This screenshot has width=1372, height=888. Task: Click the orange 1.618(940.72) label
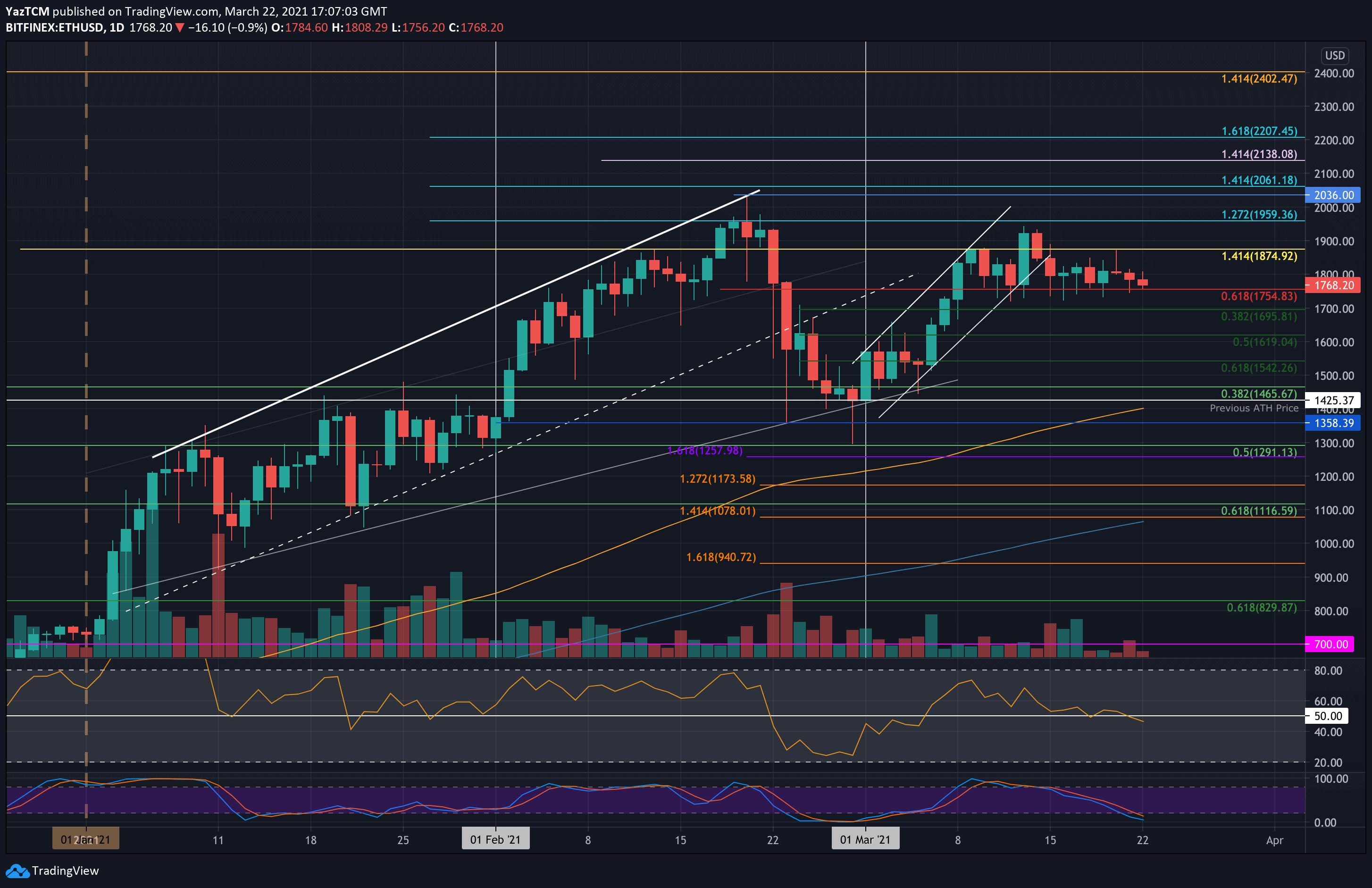720,557
